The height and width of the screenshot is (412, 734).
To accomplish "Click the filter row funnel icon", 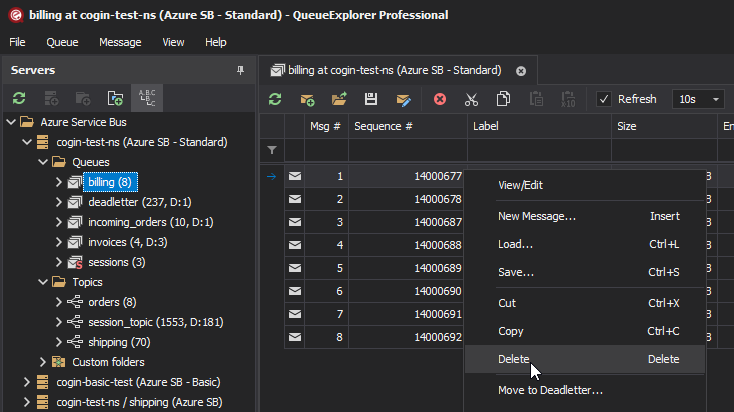I will tap(272, 150).
